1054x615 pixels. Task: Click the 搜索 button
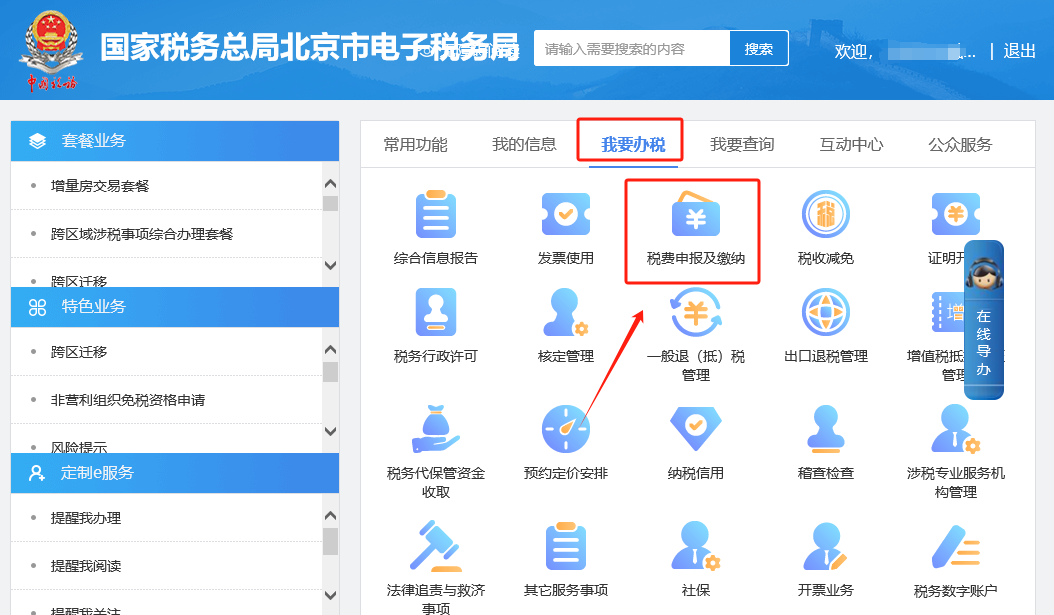coord(759,48)
